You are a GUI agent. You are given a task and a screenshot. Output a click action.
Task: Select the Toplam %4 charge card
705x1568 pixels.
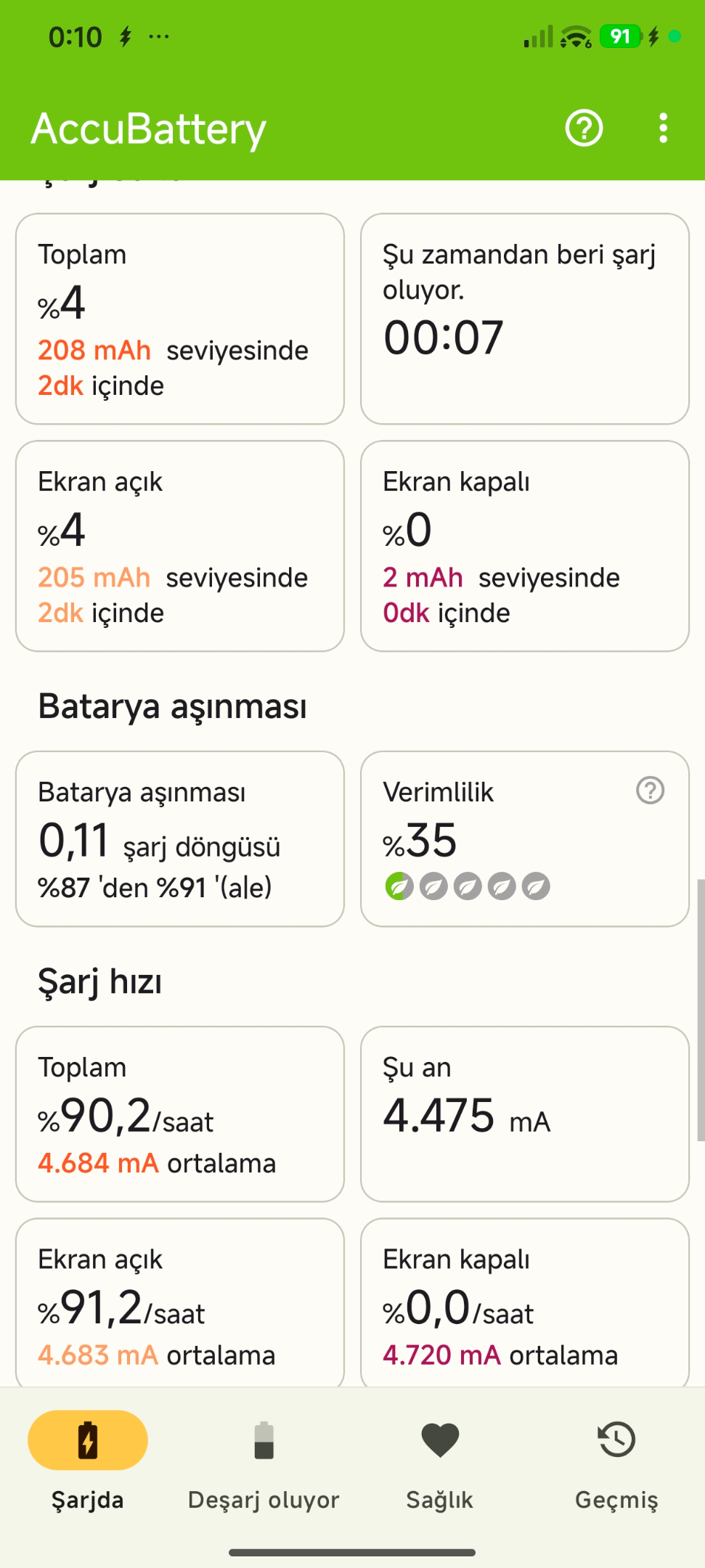point(180,319)
